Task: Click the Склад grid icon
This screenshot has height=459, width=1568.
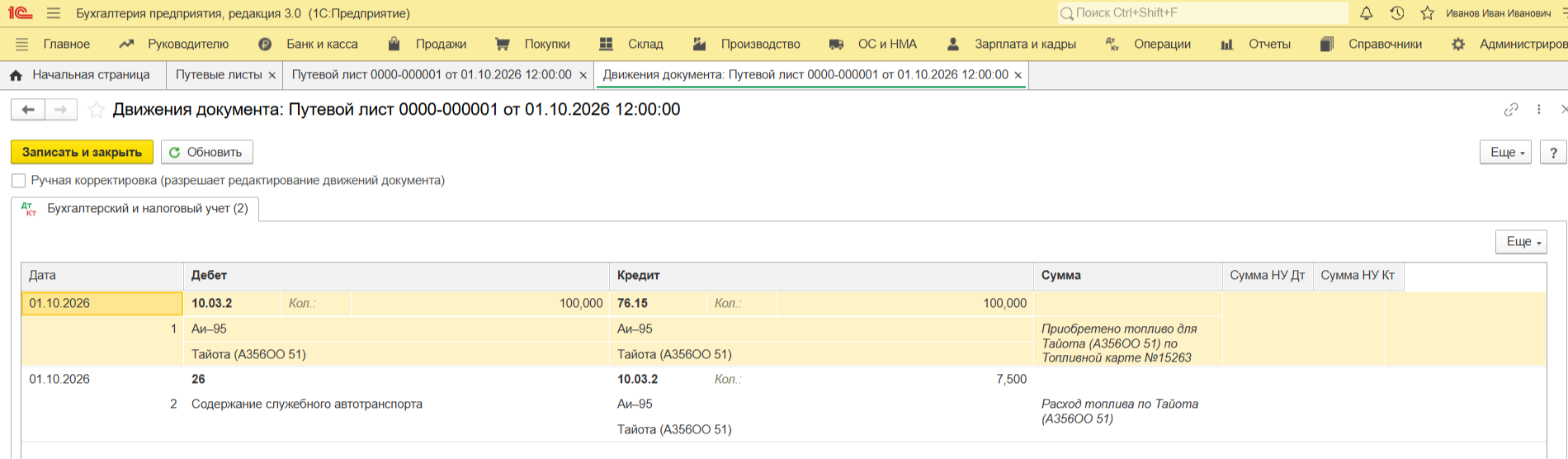Action: [607, 45]
